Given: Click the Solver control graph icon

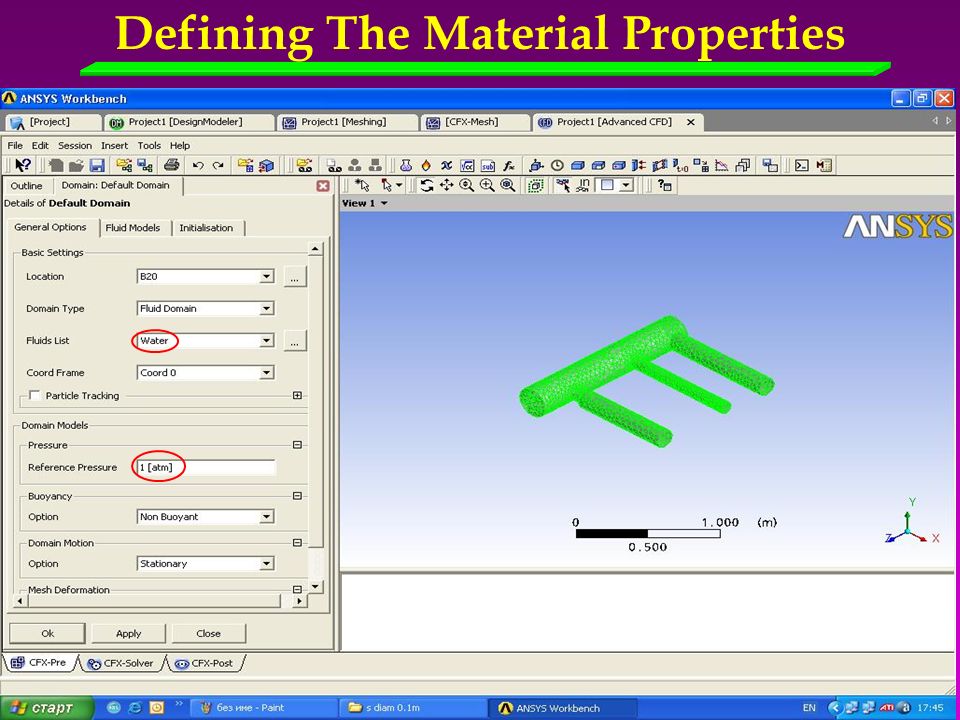Looking at the screenshot, I should point(722,165).
